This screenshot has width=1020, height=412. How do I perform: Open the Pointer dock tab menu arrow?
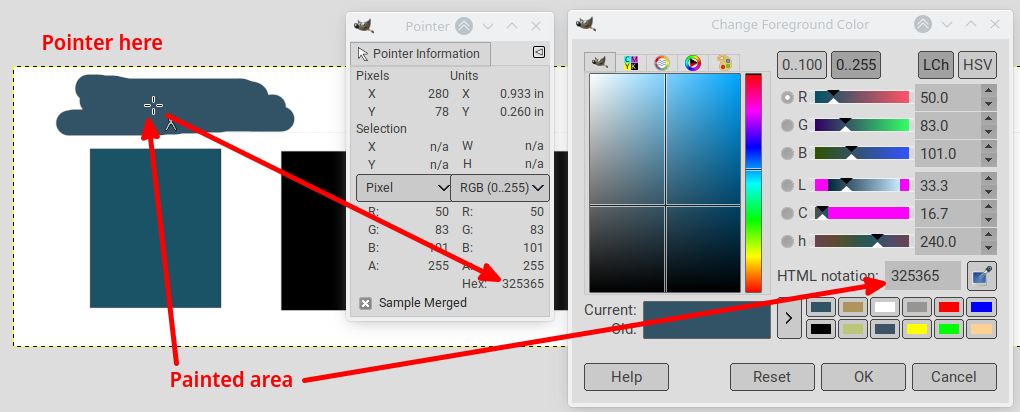(539, 53)
